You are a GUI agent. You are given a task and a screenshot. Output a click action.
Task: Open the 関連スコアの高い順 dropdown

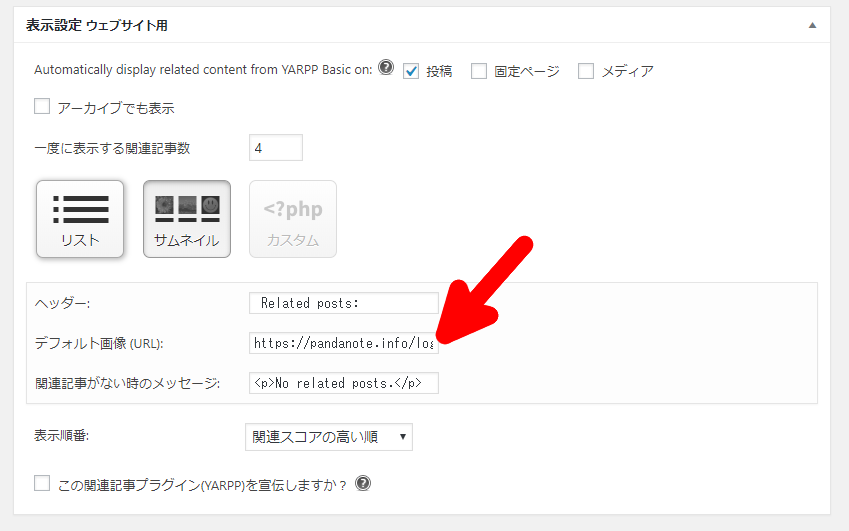point(328,437)
